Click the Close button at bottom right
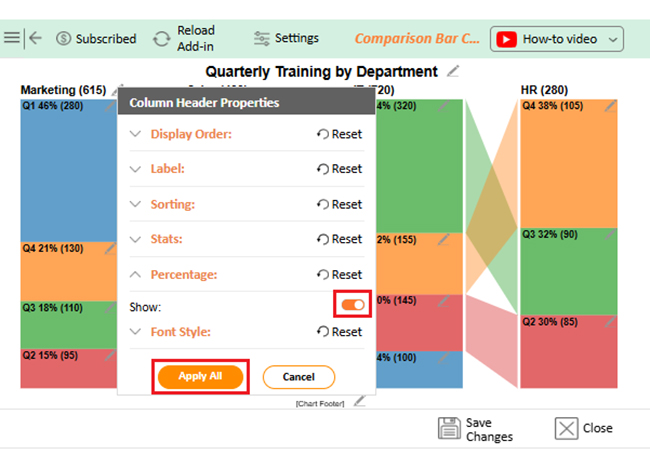 click(583, 428)
